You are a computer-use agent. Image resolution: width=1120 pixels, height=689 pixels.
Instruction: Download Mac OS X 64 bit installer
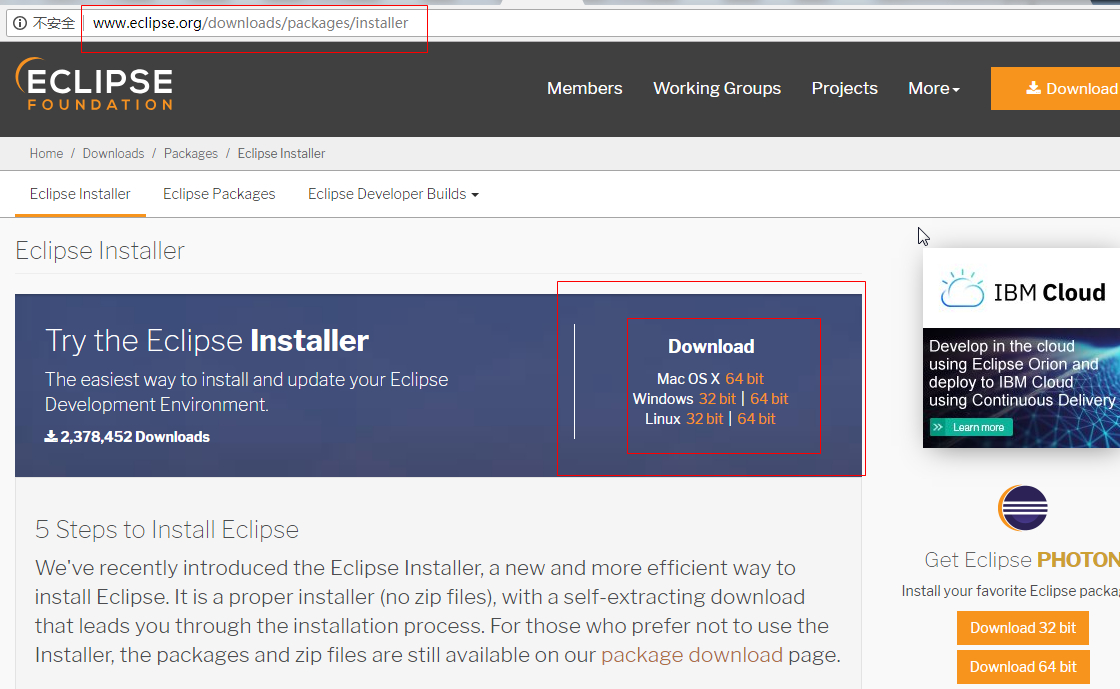click(744, 378)
